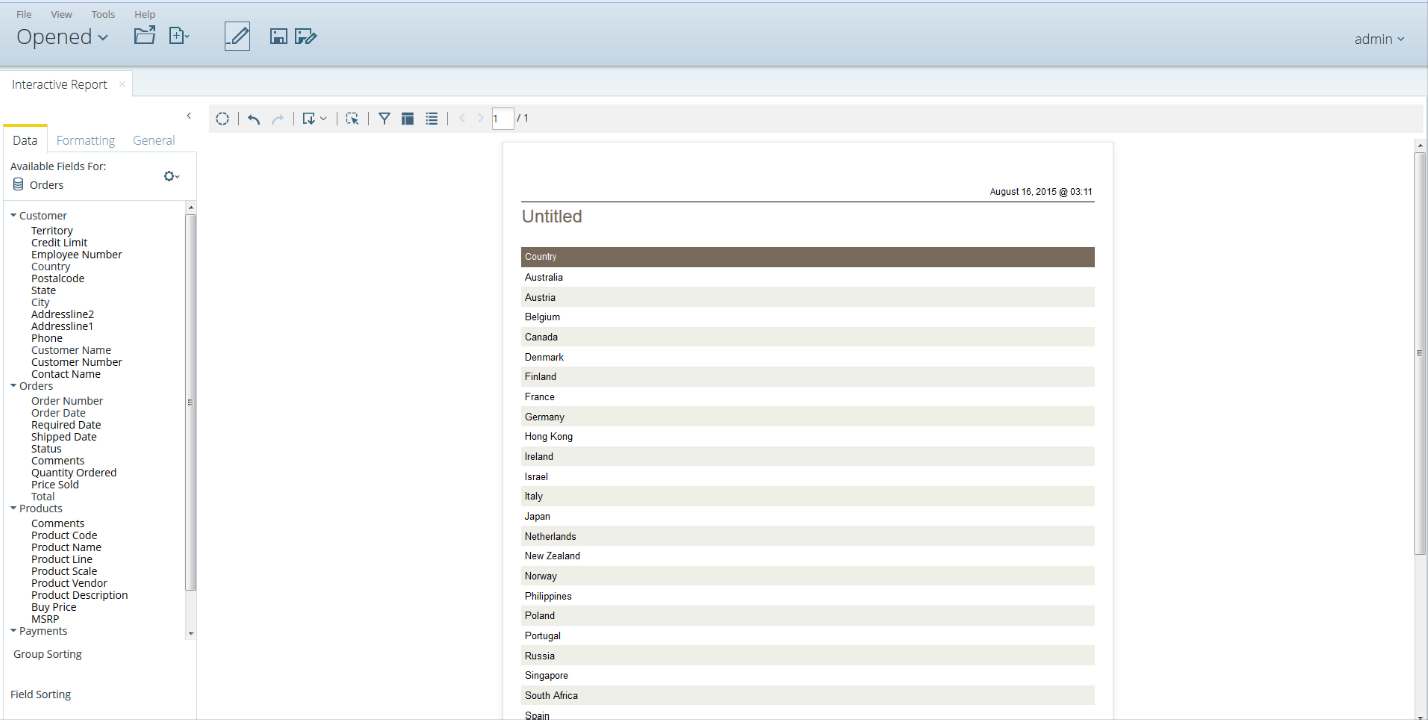Select the Shipped Date field
The image size is (1428, 720).
[64, 437]
